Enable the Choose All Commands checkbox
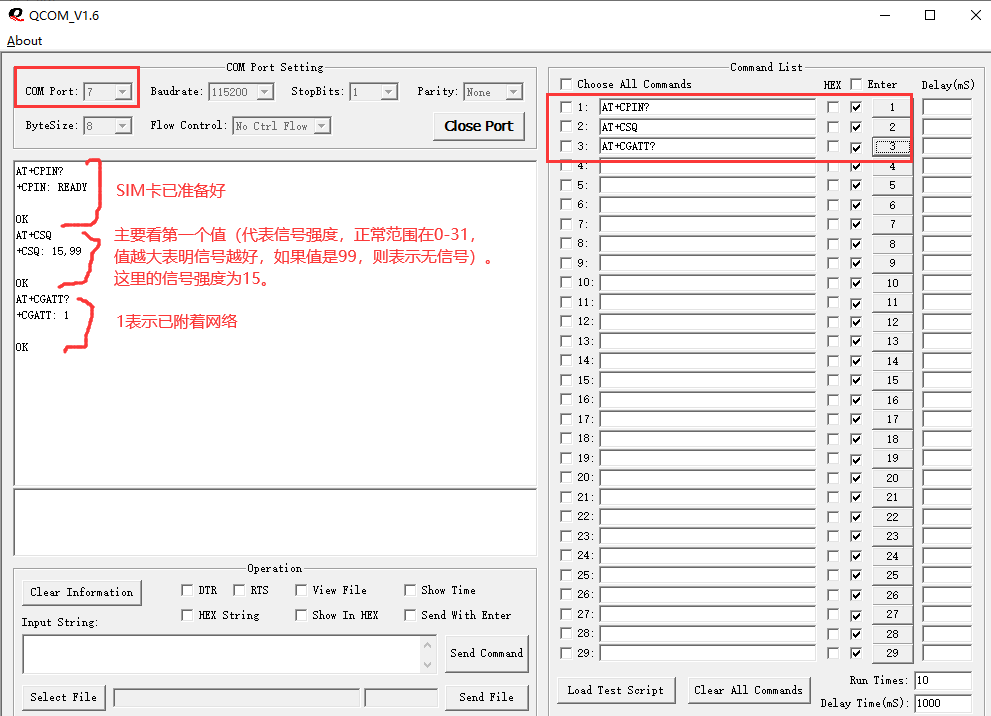The width and height of the screenshot is (991, 716). 567,84
